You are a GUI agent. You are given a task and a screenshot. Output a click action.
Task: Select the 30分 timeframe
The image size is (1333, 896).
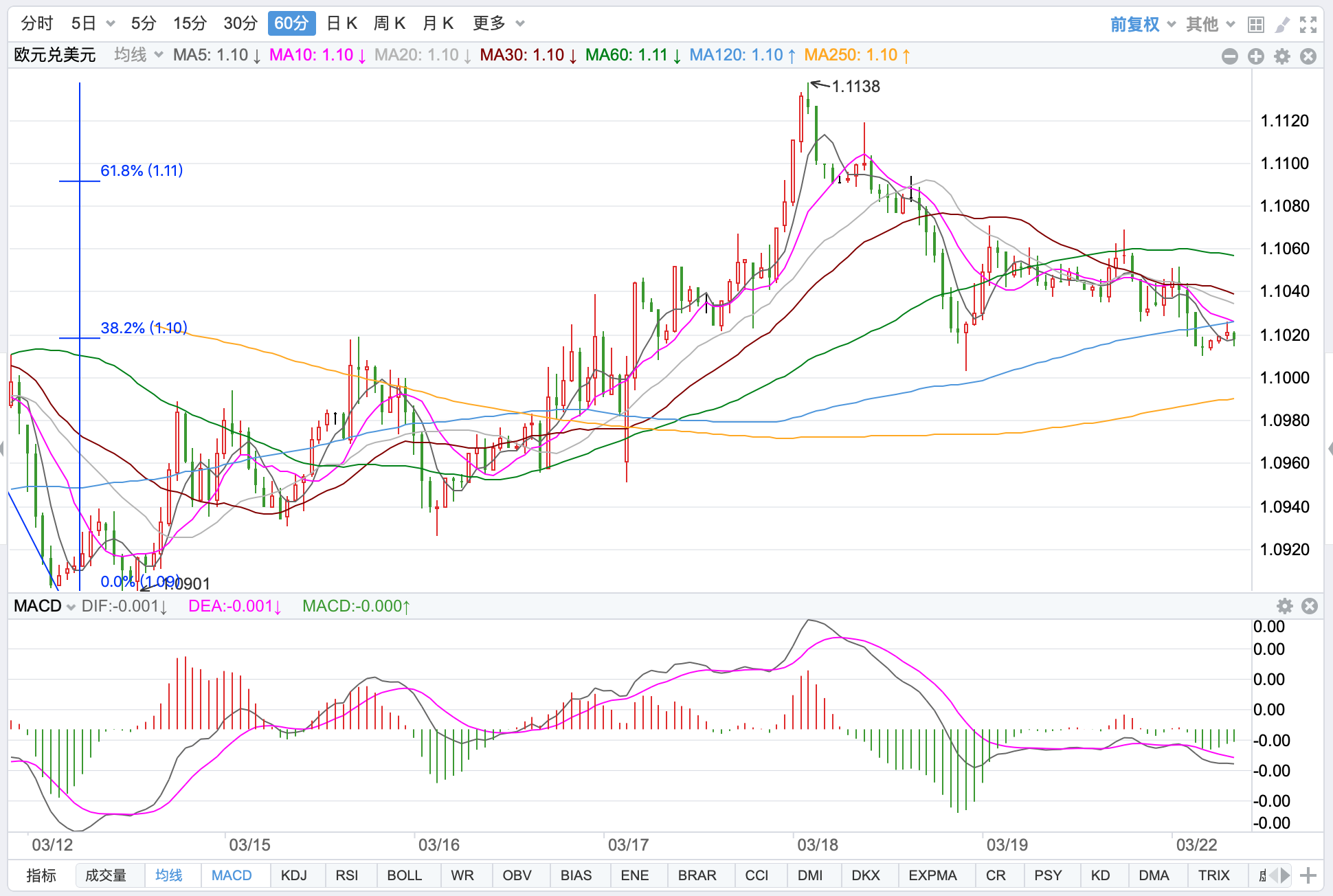(x=240, y=23)
